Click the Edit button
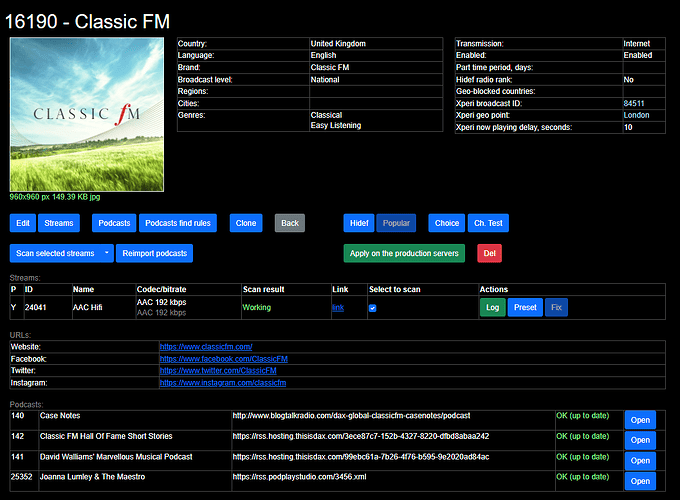The image size is (680, 500). [23, 223]
